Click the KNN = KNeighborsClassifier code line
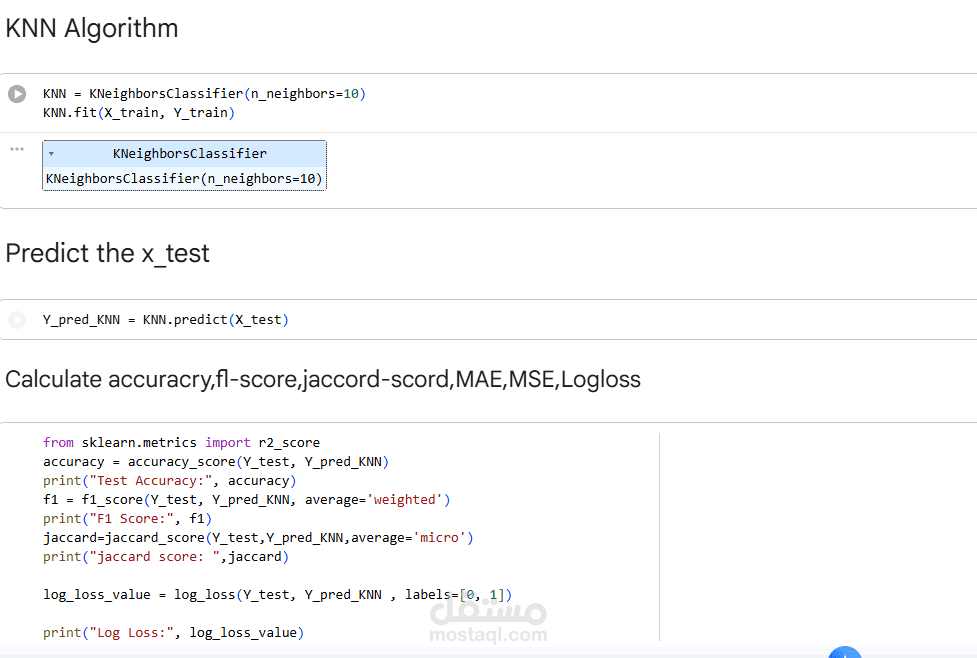This screenshot has height=658, width=977. pyautogui.click(x=204, y=94)
